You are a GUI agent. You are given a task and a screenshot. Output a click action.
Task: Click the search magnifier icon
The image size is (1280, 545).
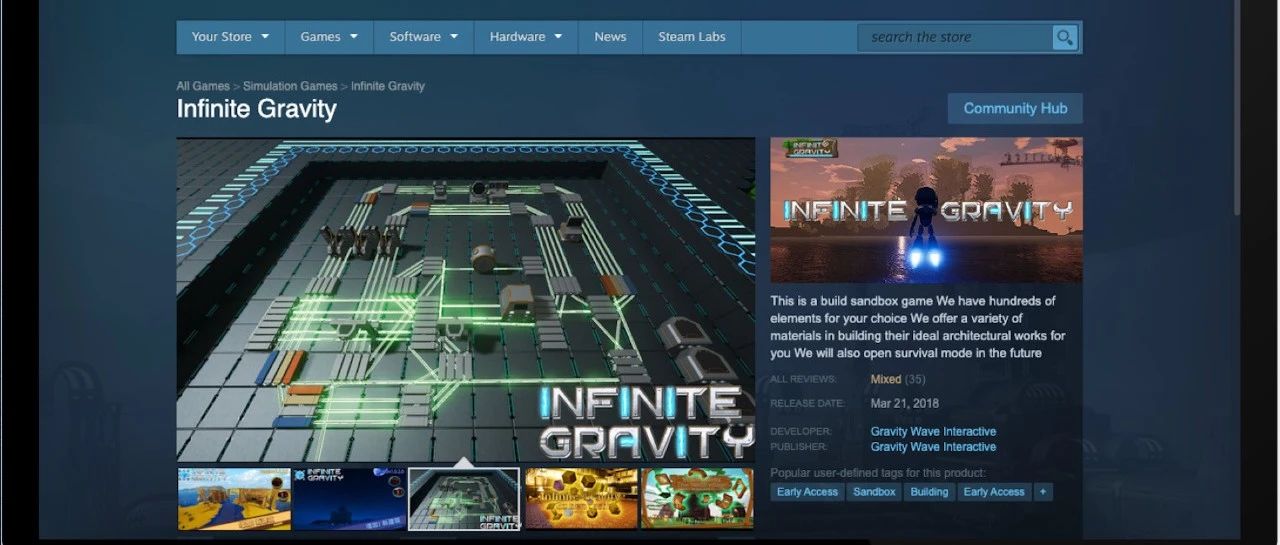point(1065,38)
